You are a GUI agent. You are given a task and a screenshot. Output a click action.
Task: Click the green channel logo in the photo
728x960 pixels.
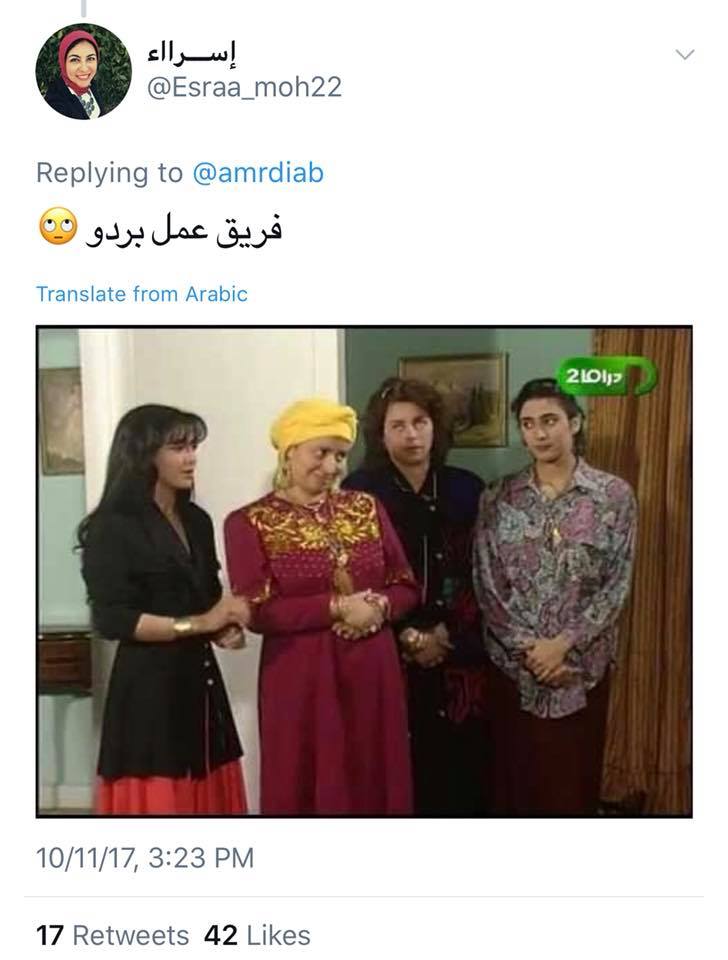(606, 375)
